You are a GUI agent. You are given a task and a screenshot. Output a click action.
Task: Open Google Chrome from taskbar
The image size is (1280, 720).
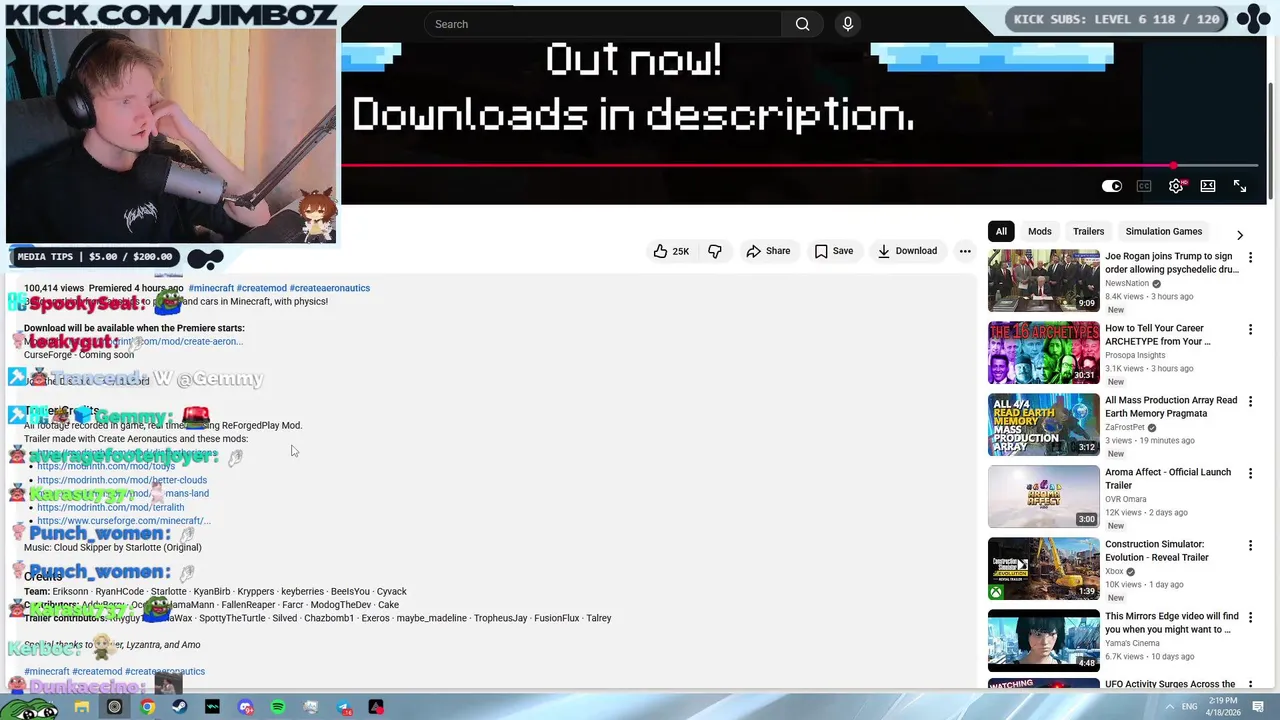[x=147, y=707]
